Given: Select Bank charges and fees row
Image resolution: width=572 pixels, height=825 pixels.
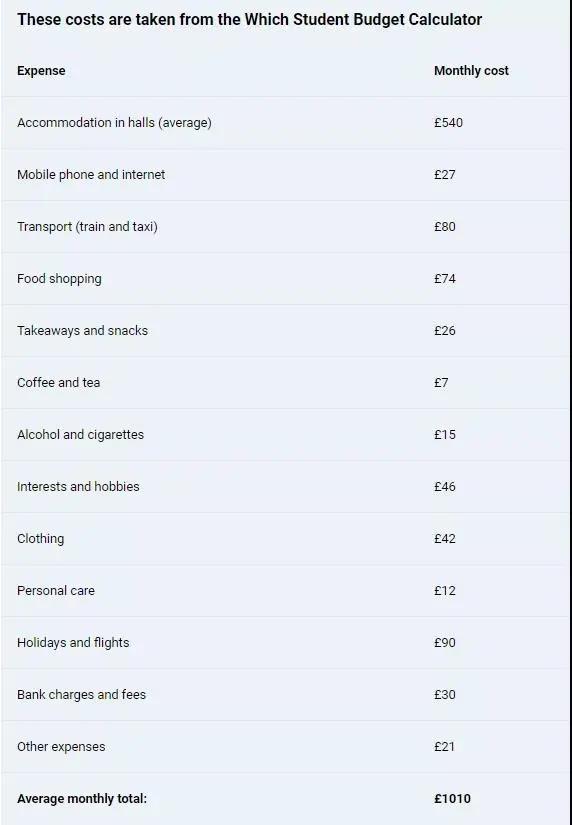Looking at the screenshot, I should (286, 695).
